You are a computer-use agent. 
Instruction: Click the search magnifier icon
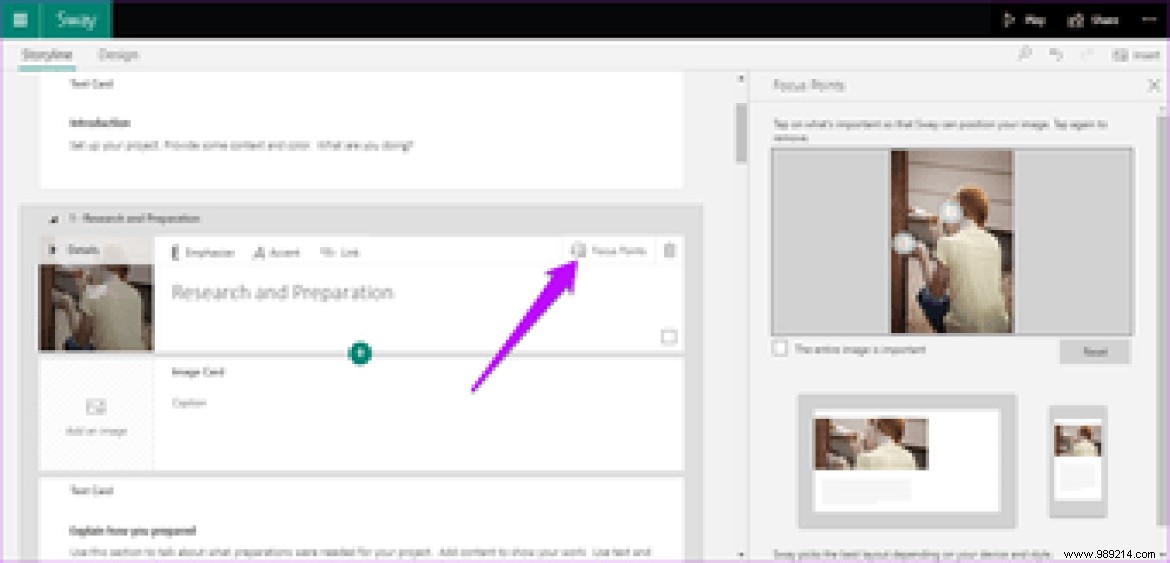point(1025,54)
